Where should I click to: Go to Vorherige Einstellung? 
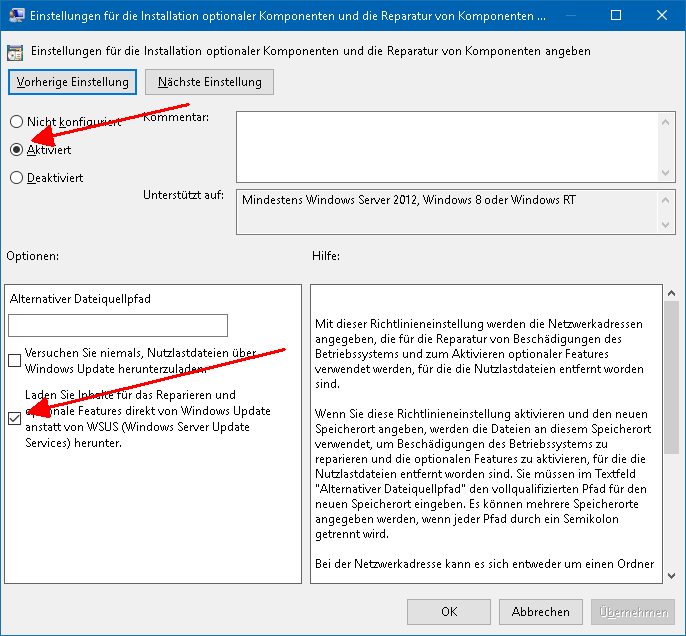[x=71, y=82]
